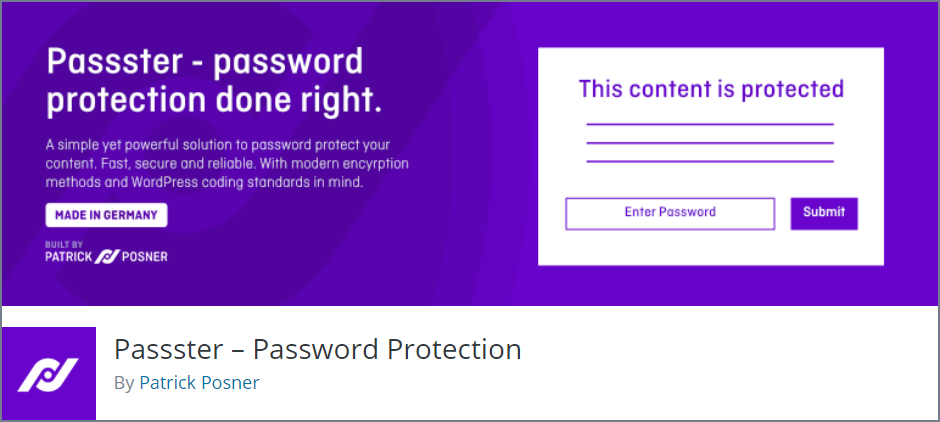Click the MADE IN GERMANY badge

point(106,215)
